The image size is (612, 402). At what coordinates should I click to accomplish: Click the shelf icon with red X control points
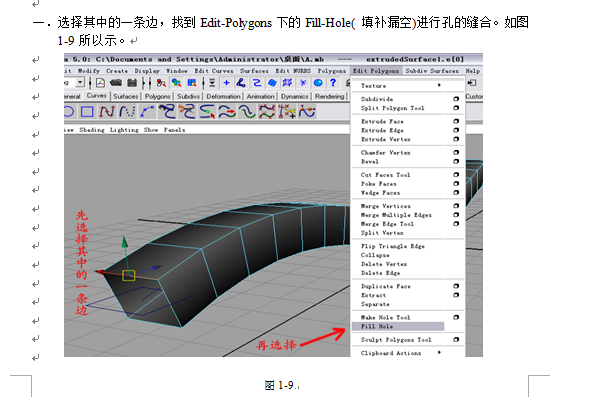[267, 112]
